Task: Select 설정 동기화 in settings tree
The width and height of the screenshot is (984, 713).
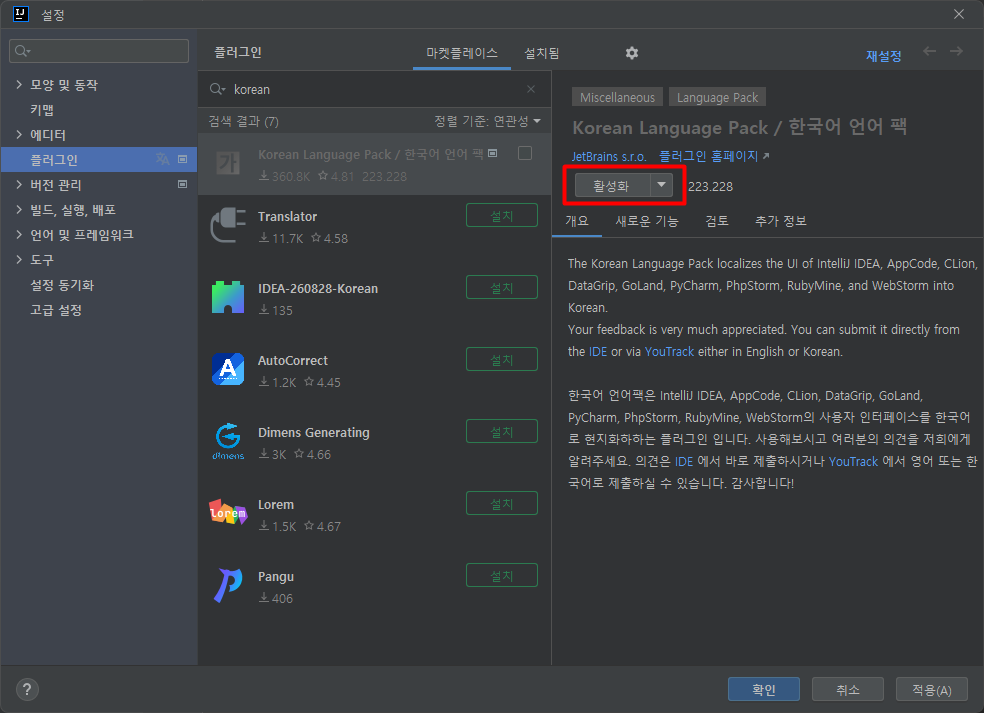Action: [x=62, y=285]
